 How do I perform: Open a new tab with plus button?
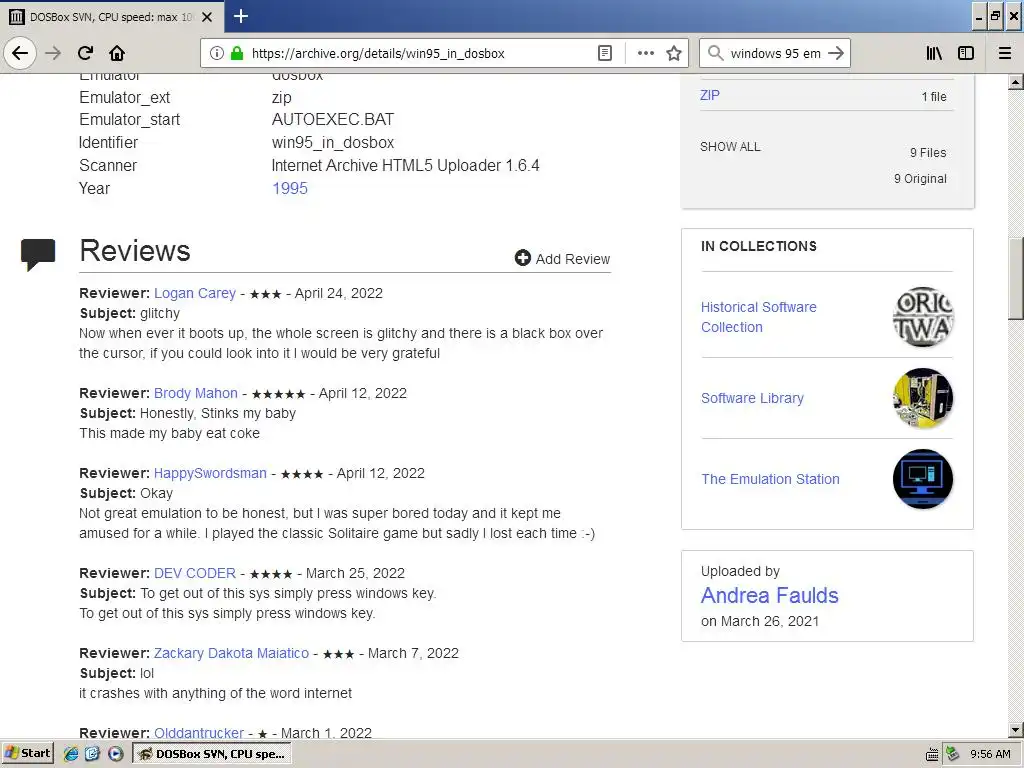point(240,16)
